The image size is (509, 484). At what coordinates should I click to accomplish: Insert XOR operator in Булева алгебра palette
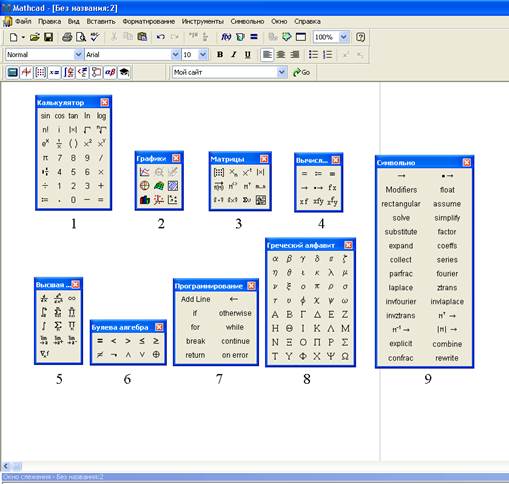pos(156,355)
